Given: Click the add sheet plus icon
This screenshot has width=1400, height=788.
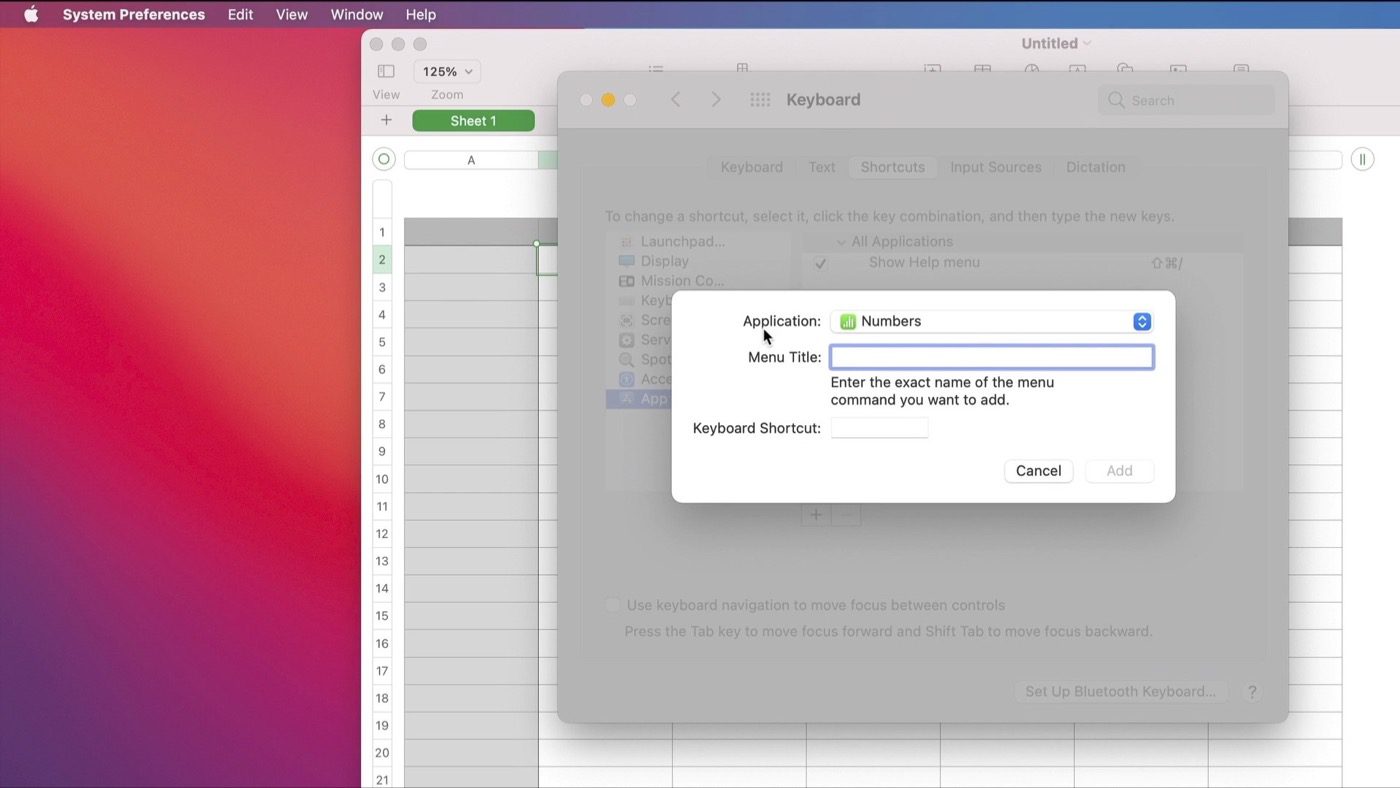Looking at the screenshot, I should (x=386, y=121).
